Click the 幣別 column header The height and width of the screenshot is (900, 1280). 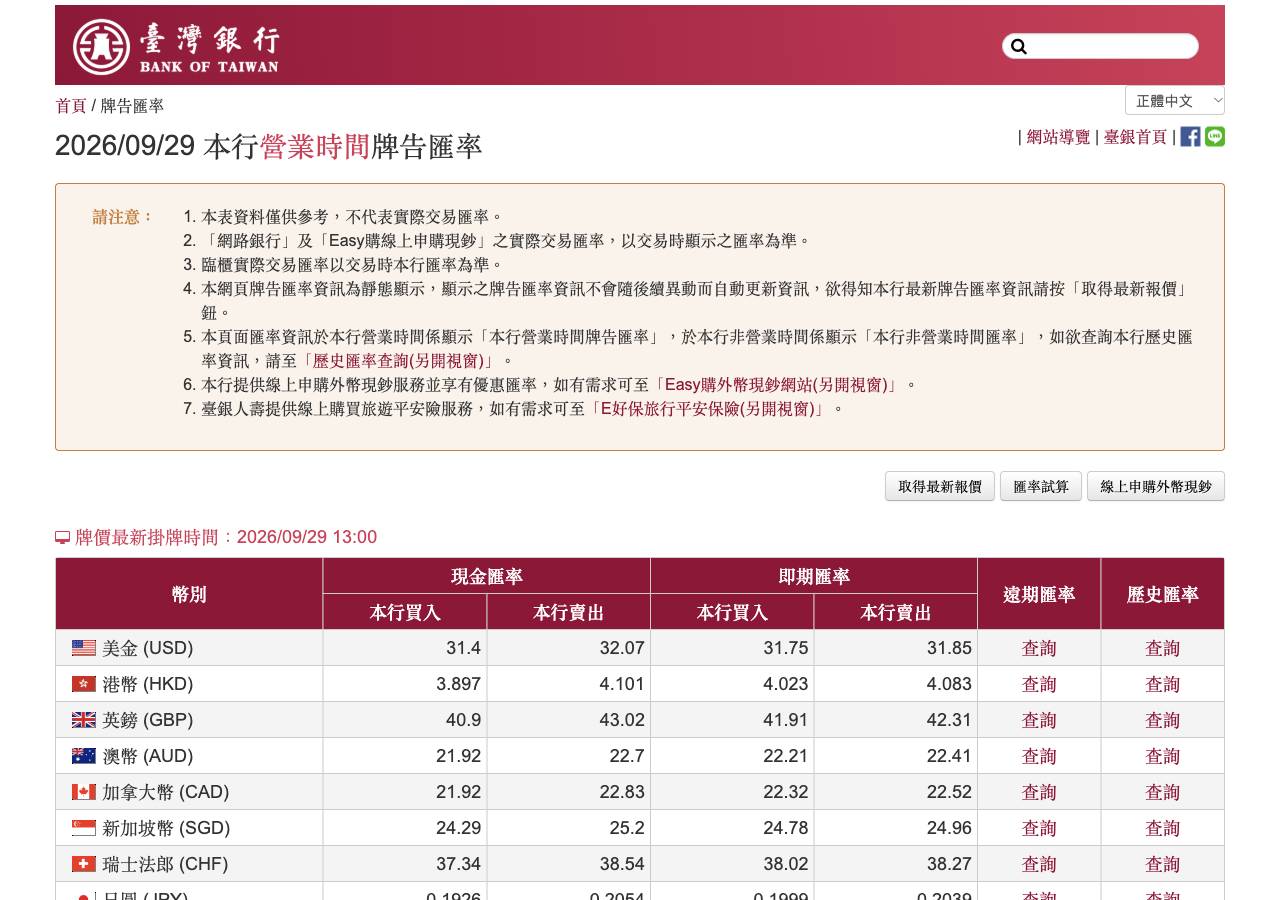(189, 594)
